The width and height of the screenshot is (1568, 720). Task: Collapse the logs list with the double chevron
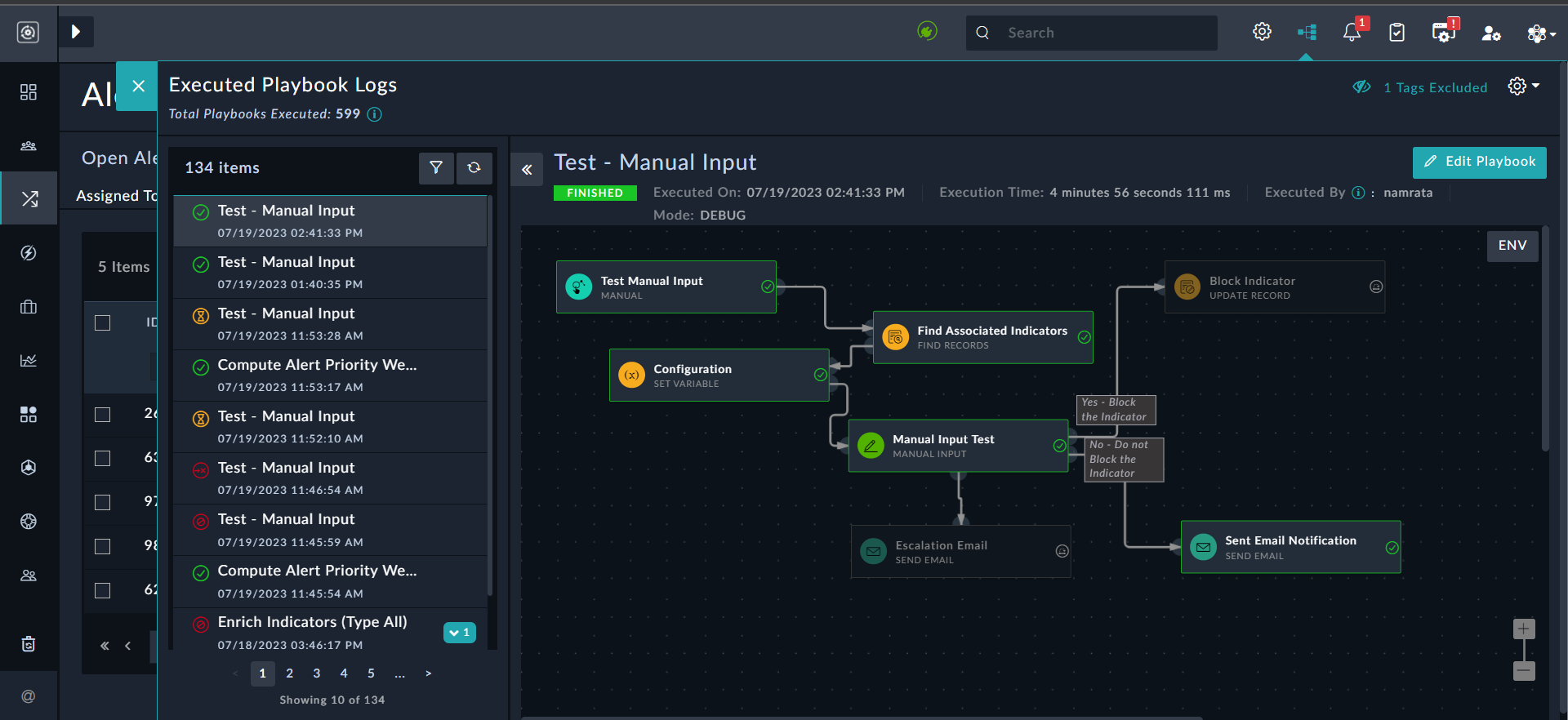[527, 170]
